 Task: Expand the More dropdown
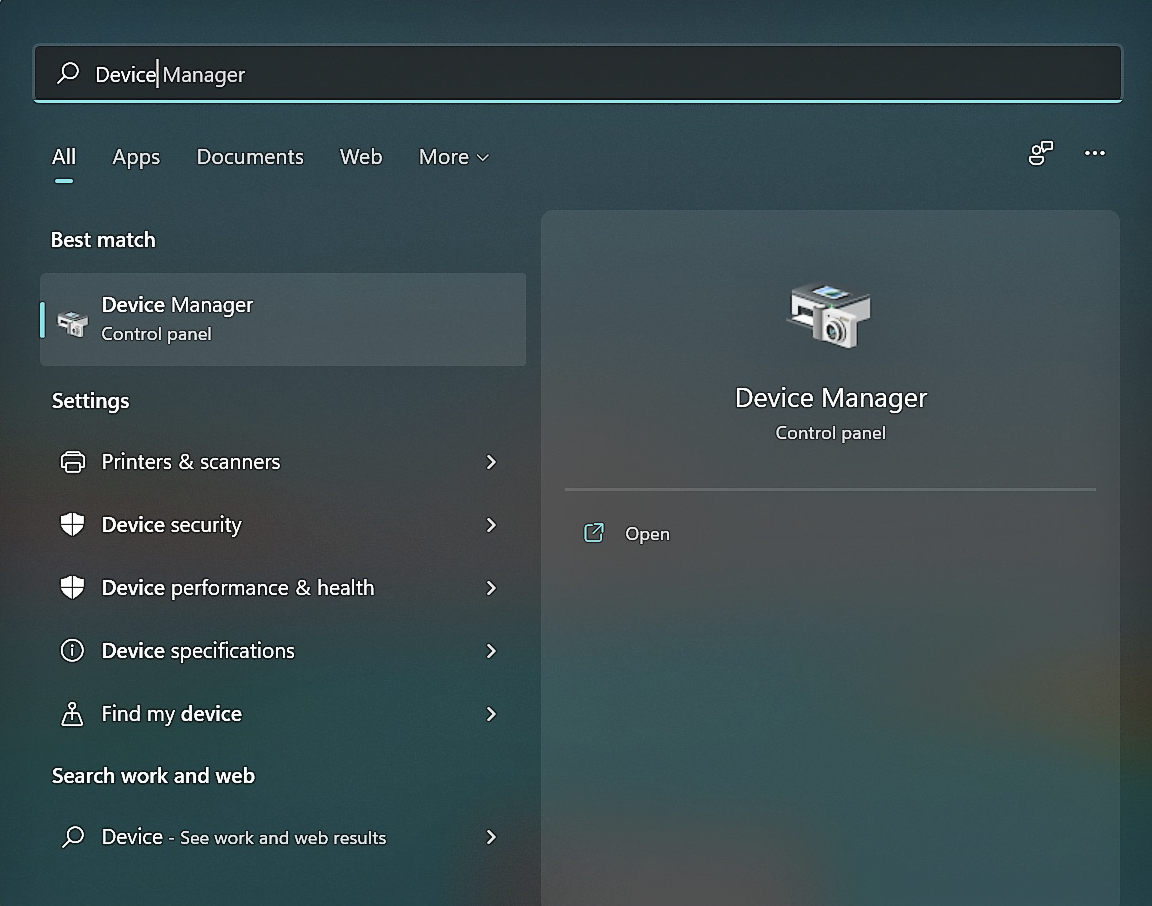(453, 157)
